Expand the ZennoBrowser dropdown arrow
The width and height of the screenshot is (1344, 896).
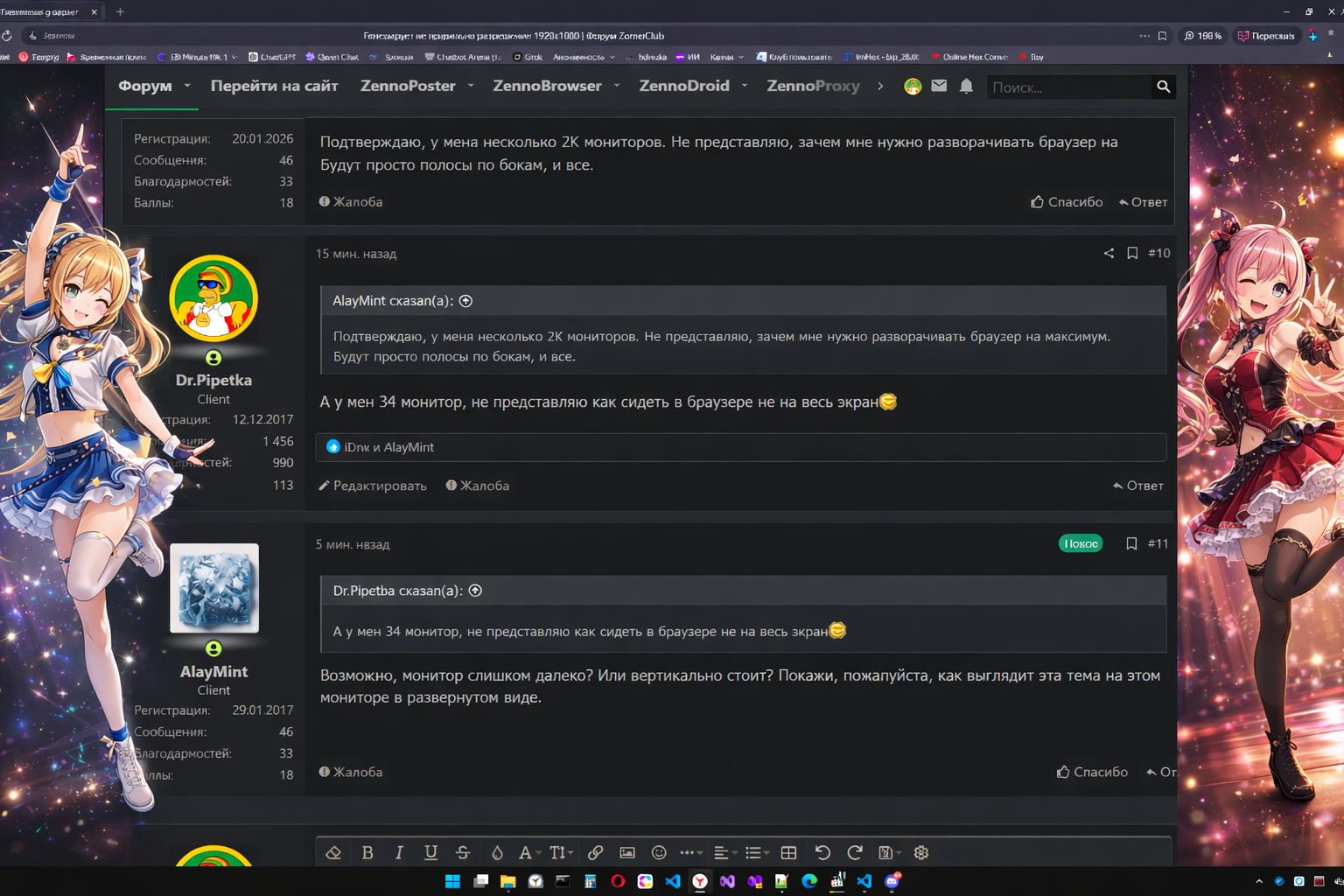click(617, 86)
